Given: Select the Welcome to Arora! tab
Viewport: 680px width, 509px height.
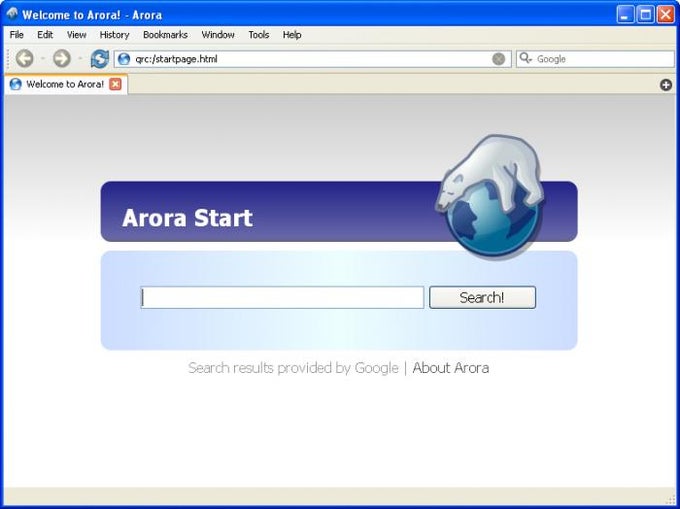Looking at the screenshot, I should tap(66, 84).
